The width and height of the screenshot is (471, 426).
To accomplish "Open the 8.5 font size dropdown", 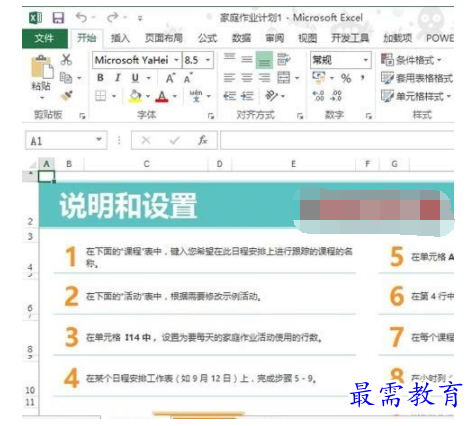I will click(x=208, y=60).
